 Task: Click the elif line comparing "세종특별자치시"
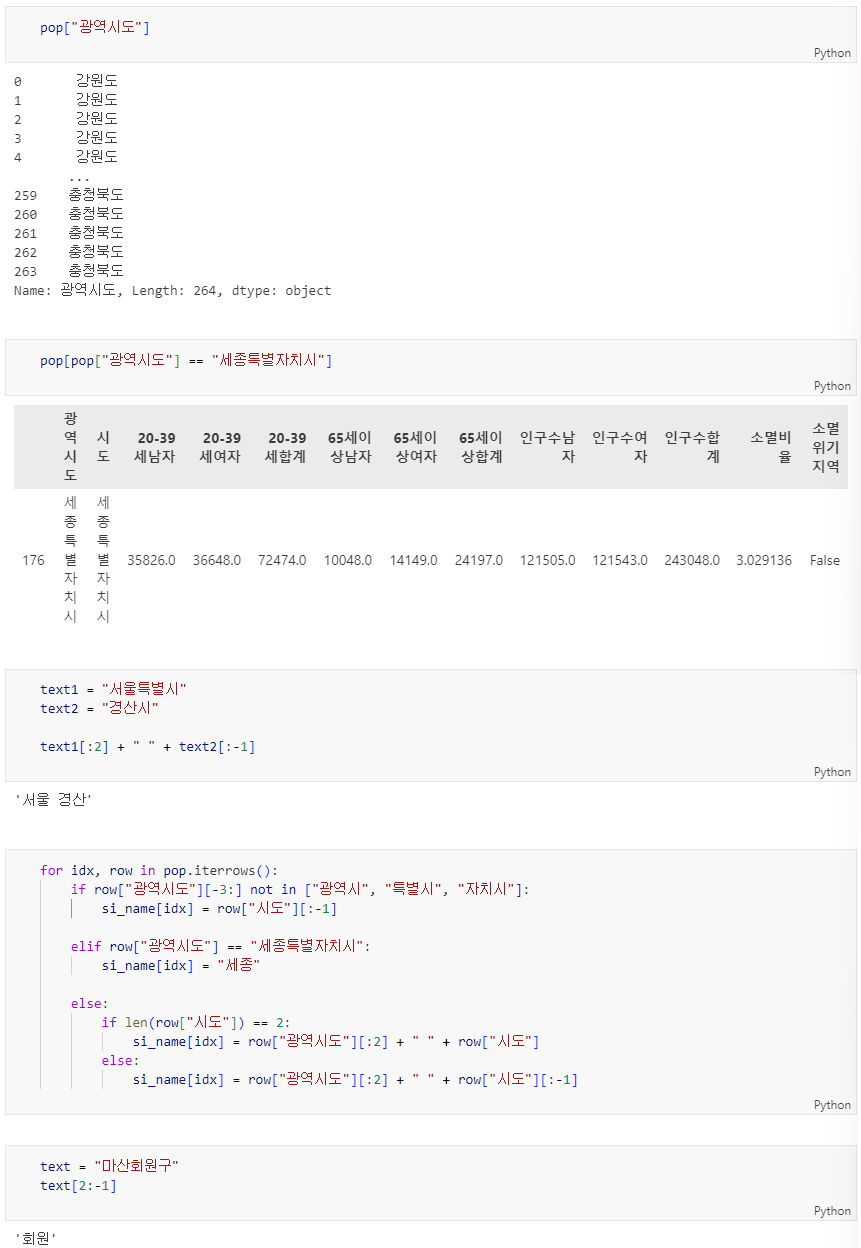coord(220,946)
